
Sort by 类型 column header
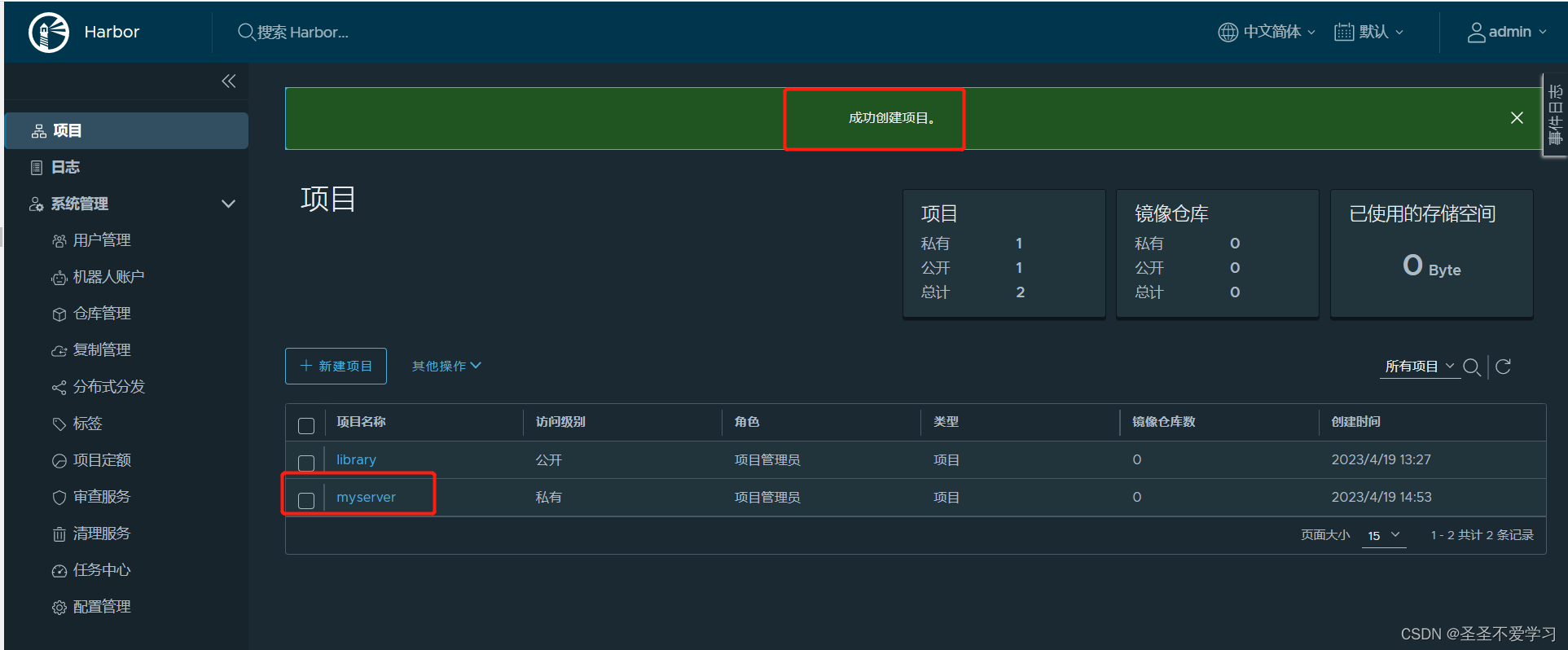coord(946,422)
